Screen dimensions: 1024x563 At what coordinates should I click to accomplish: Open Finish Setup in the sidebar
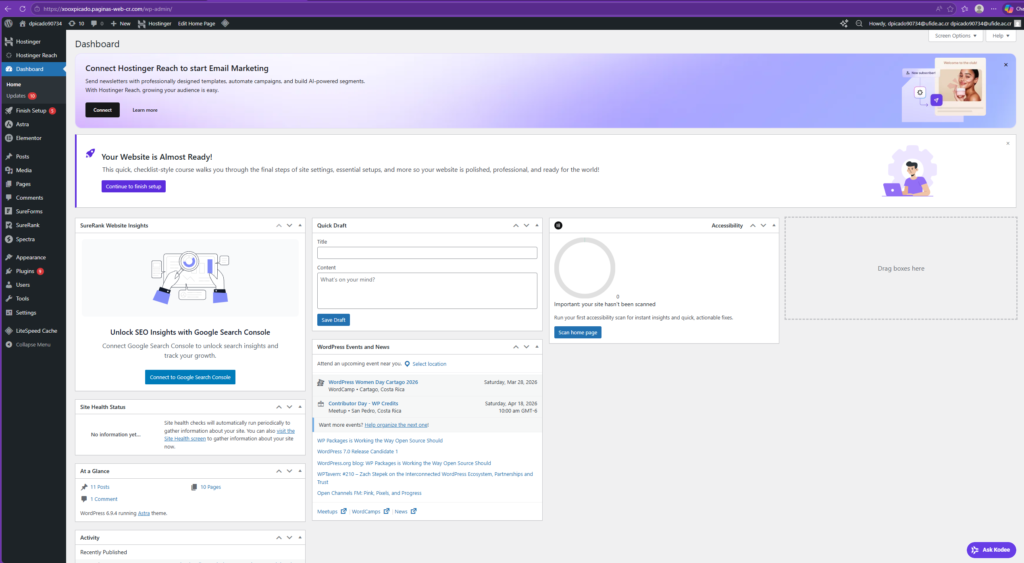[x=33, y=110]
